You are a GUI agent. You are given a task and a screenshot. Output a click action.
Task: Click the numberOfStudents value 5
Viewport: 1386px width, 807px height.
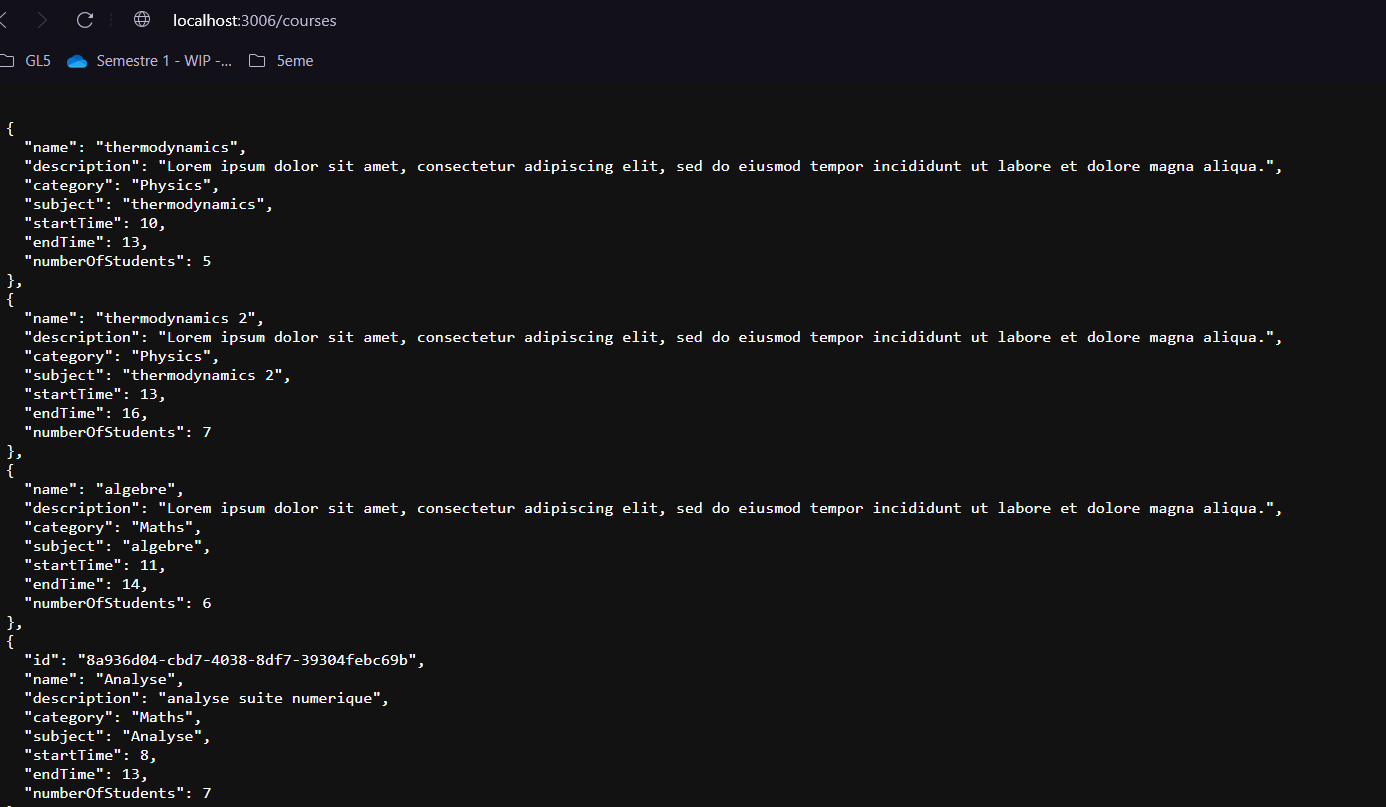click(207, 260)
